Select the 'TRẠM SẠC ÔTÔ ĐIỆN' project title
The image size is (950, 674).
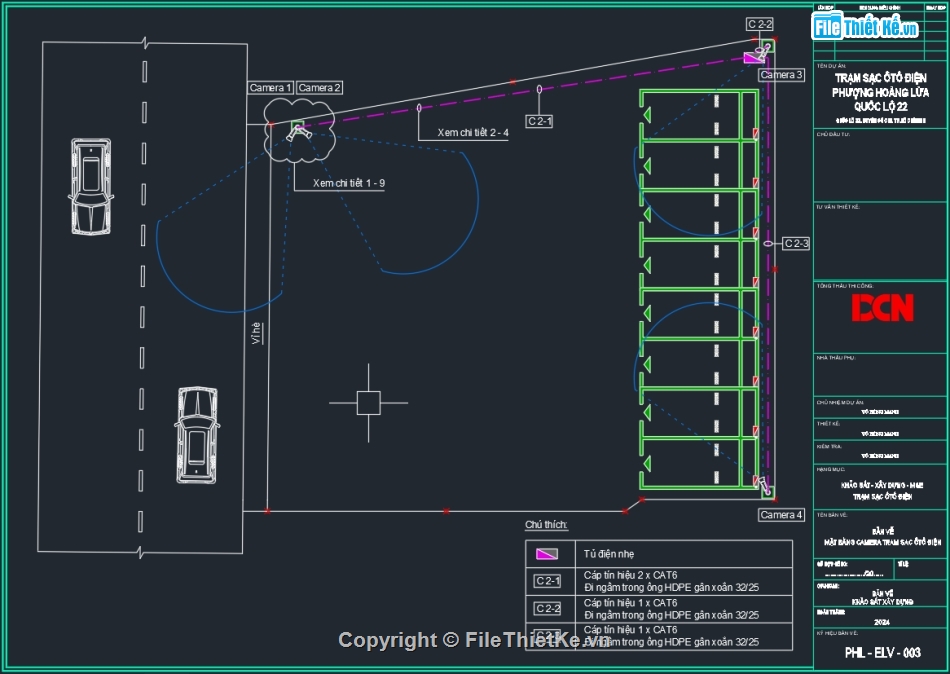[881, 78]
